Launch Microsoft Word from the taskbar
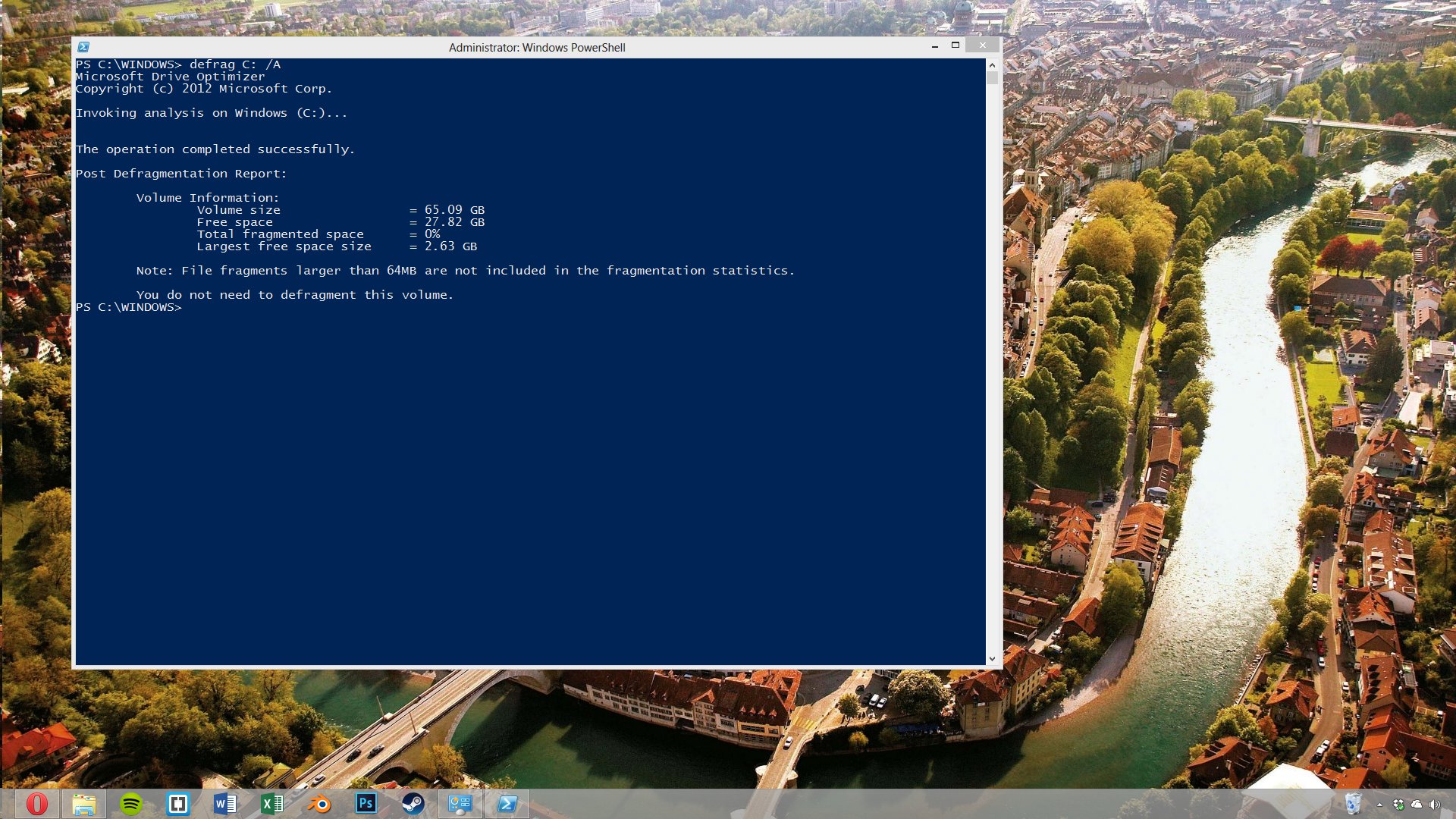This screenshot has width=1456, height=819. point(225,804)
